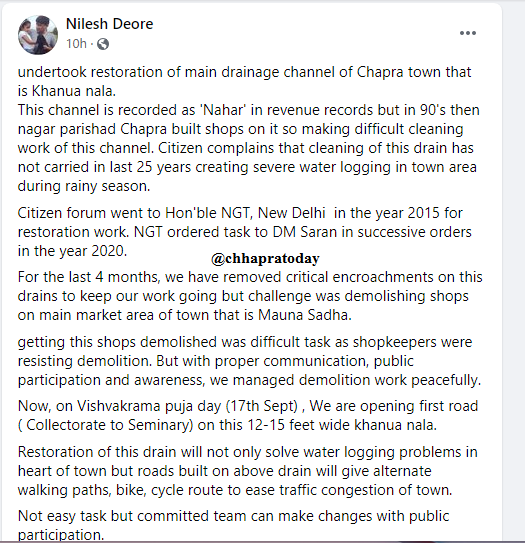The height and width of the screenshot is (543, 525).
Task: Click the 'Citizen forum went to Hon'ble NGT' paragraph
Action: pyautogui.click(x=244, y=232)
